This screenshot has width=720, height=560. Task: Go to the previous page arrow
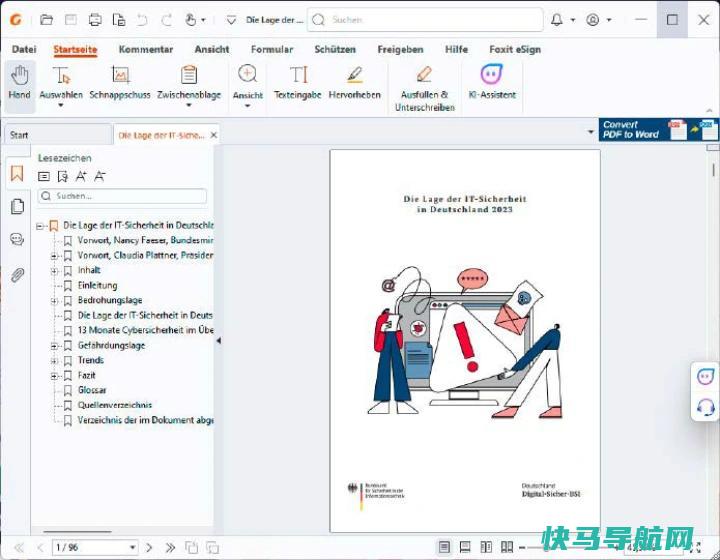point(40,547)
